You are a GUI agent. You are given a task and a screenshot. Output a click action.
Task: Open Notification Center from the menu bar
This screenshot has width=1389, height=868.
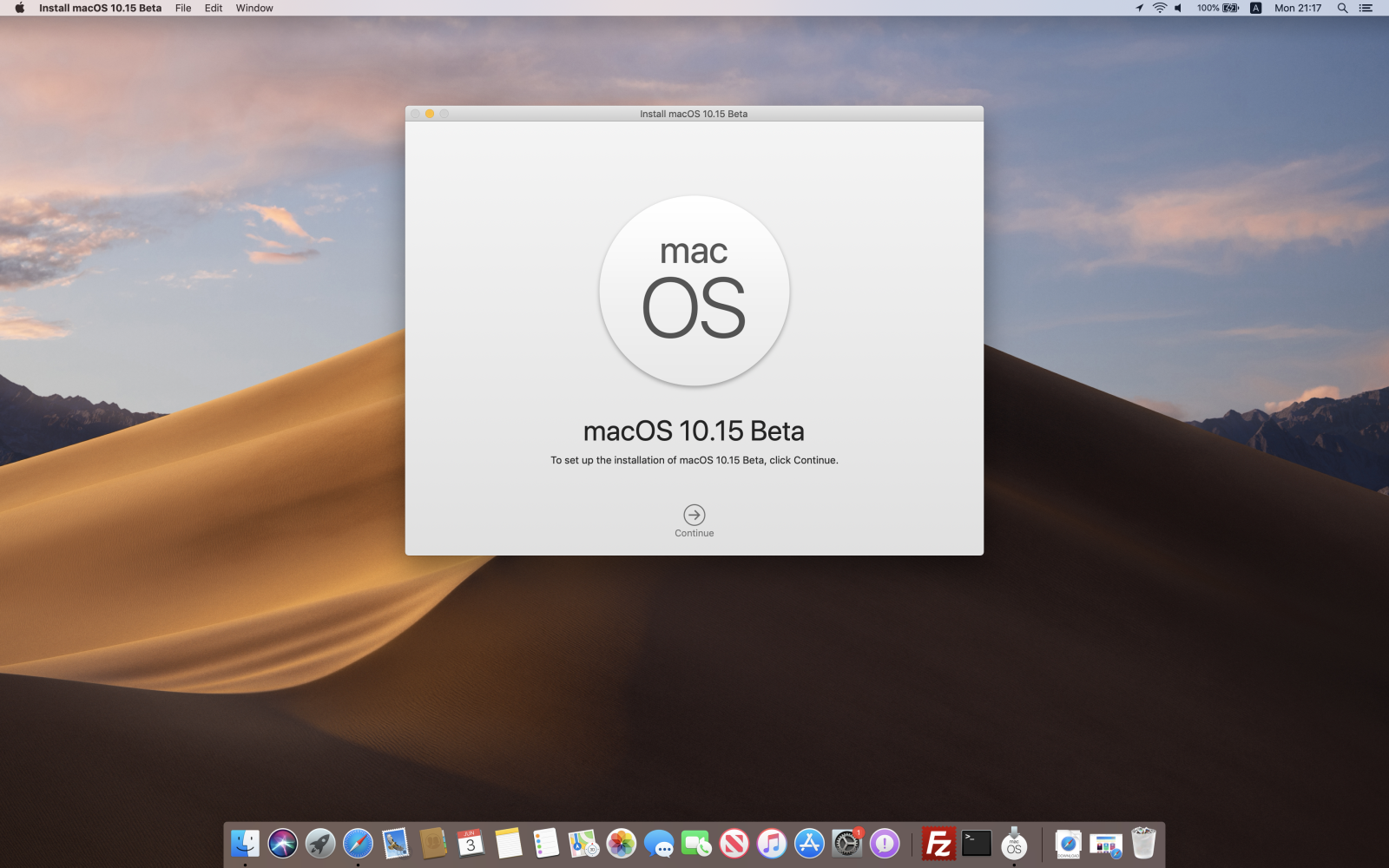[1366, 8]
